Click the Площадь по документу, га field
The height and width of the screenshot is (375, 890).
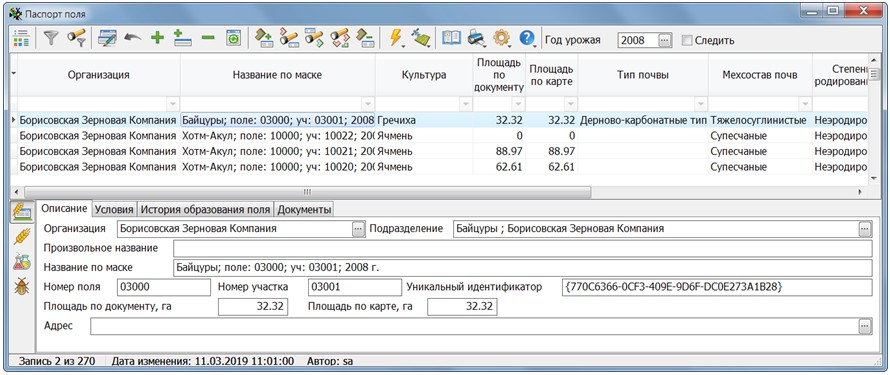[253, 306]
